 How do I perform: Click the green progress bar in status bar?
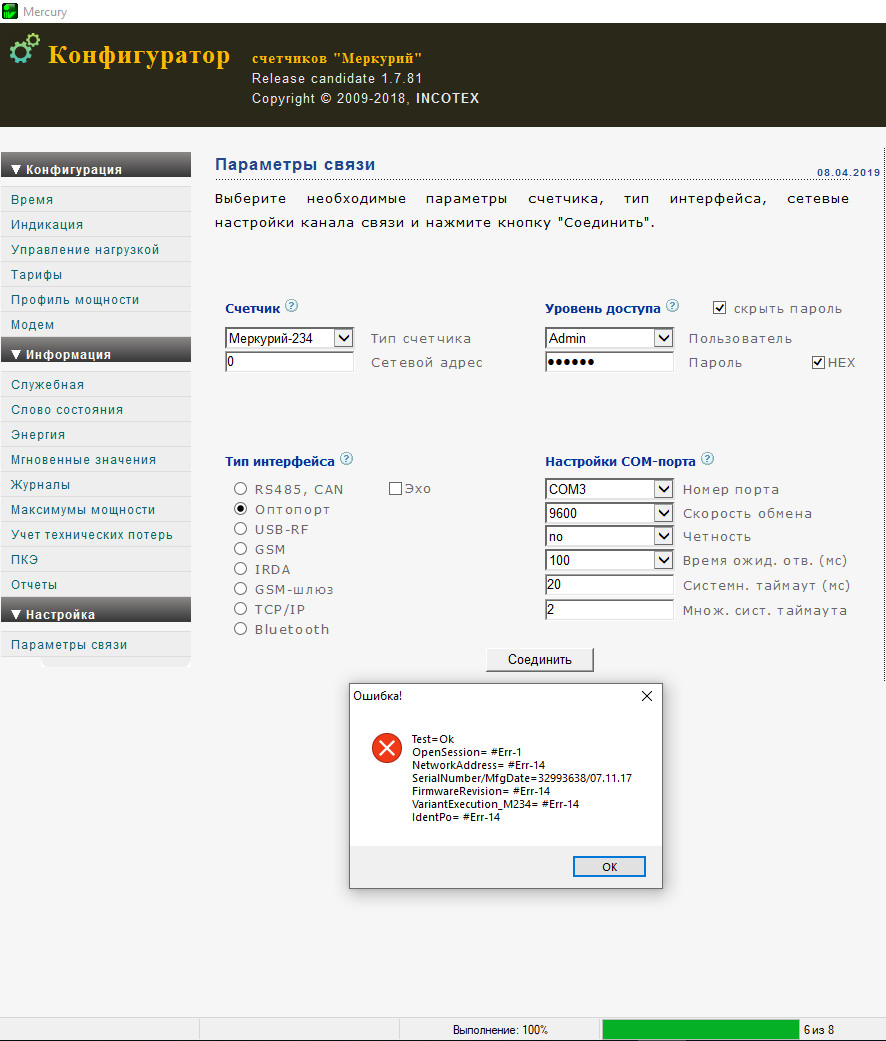(x=700, y=1029)
